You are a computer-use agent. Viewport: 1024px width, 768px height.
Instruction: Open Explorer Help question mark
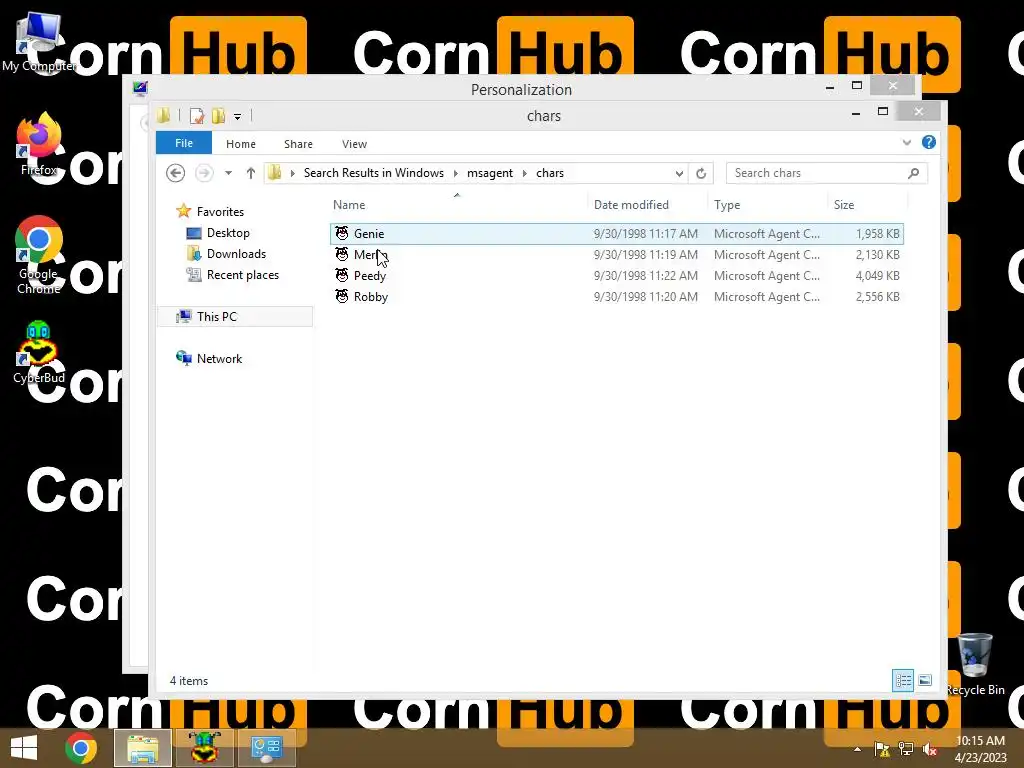928,142
